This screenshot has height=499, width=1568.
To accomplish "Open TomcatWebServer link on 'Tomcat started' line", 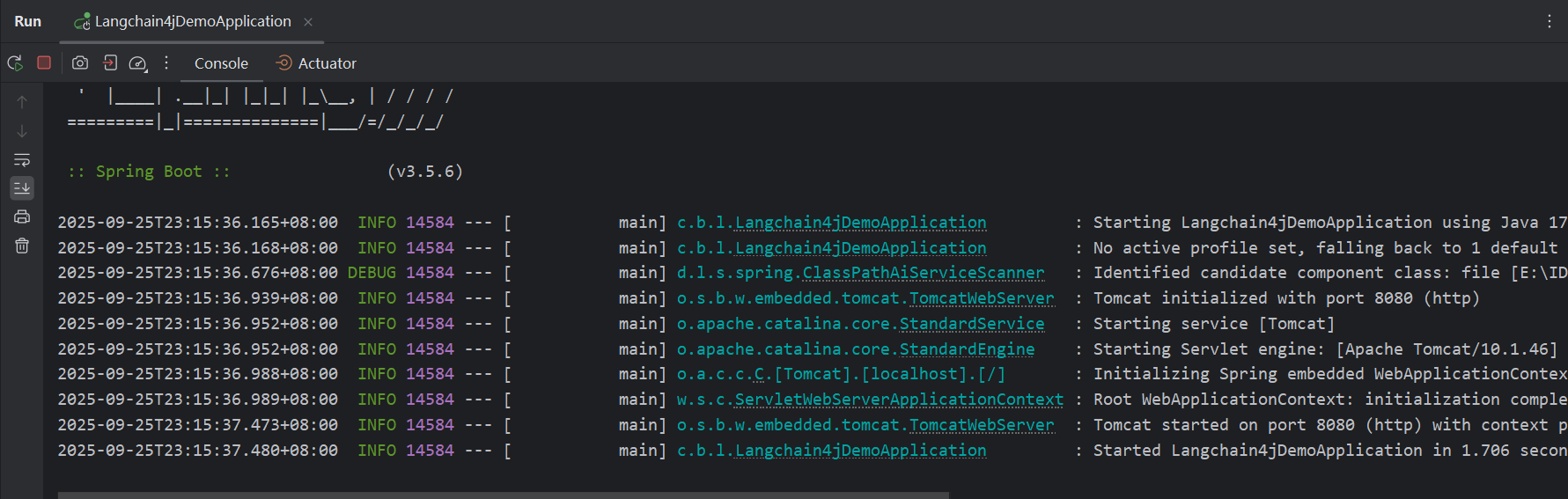I will (x=982, y=425).
